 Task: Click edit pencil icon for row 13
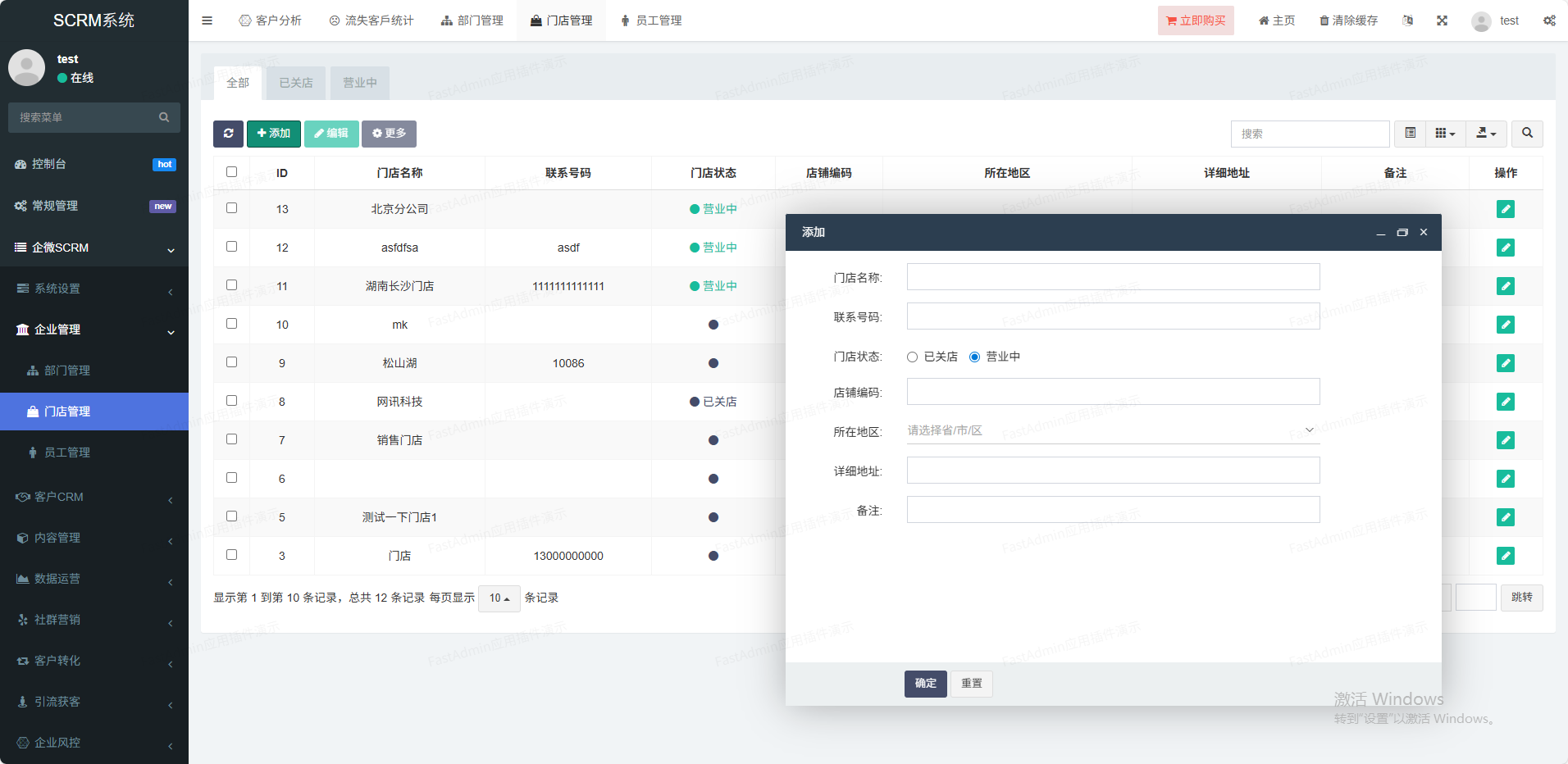pos(1505,209)
